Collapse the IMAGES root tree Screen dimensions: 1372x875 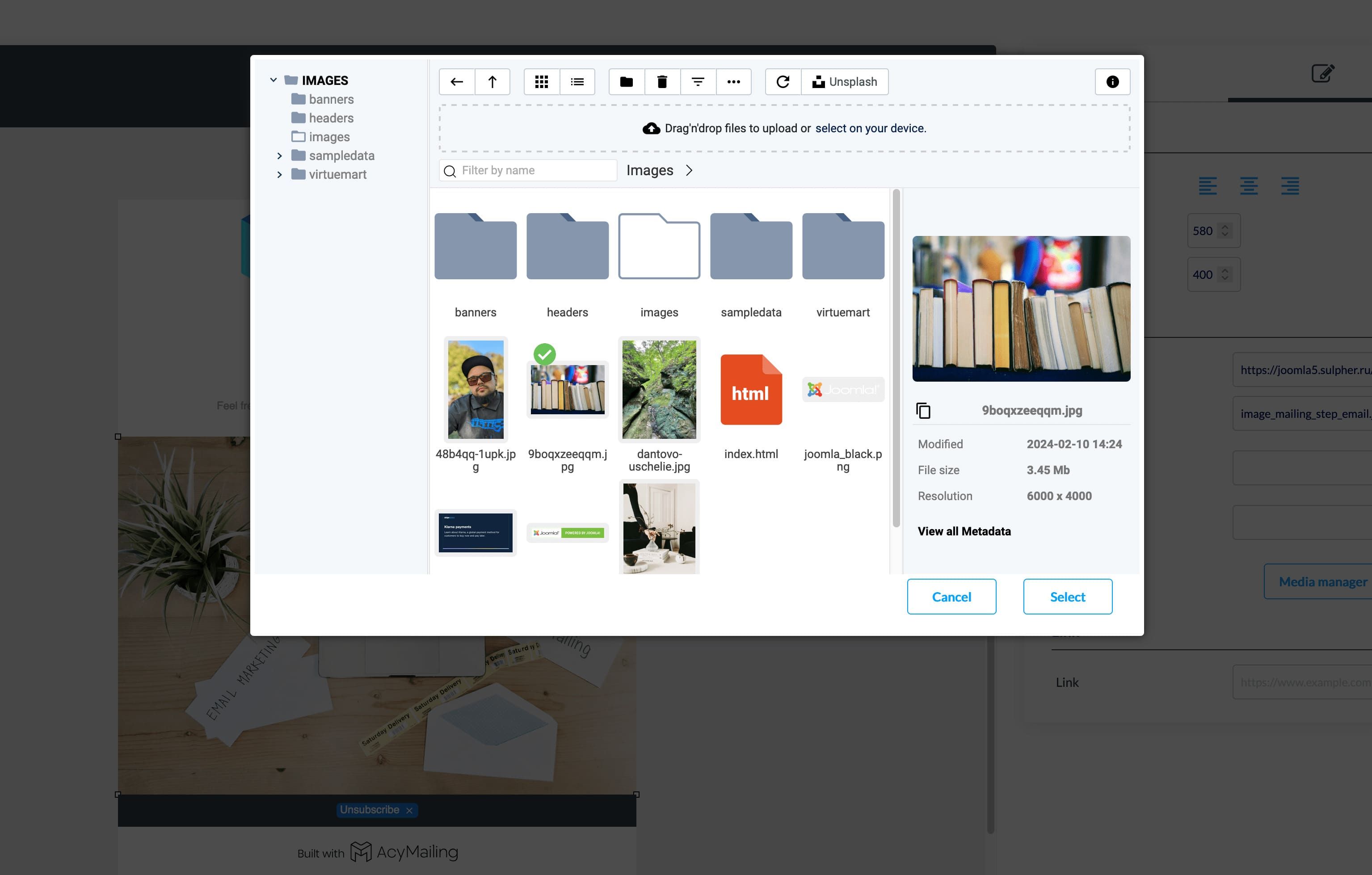point(274,80)
